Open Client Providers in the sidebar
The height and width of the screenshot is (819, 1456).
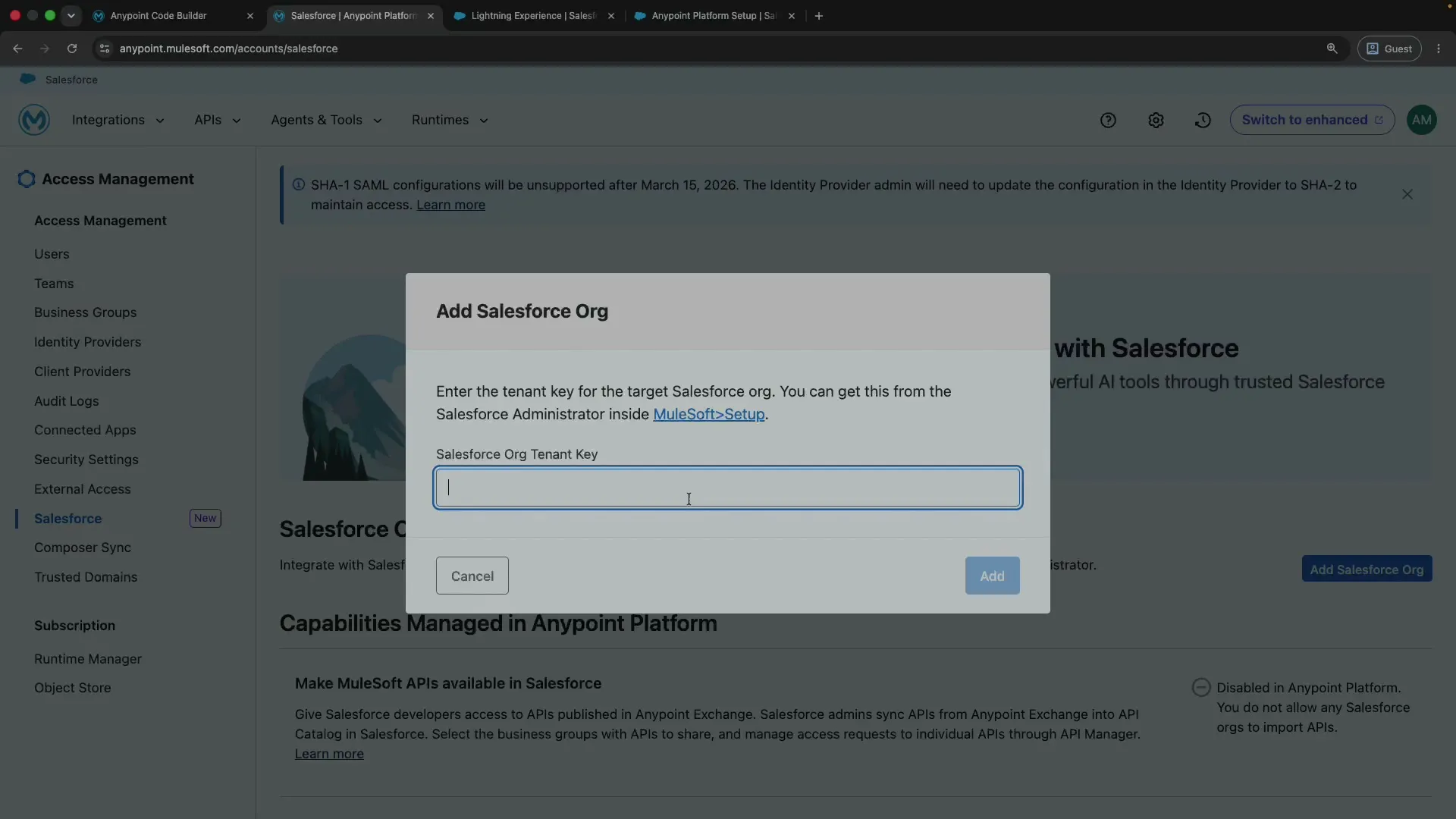[82, 372]
